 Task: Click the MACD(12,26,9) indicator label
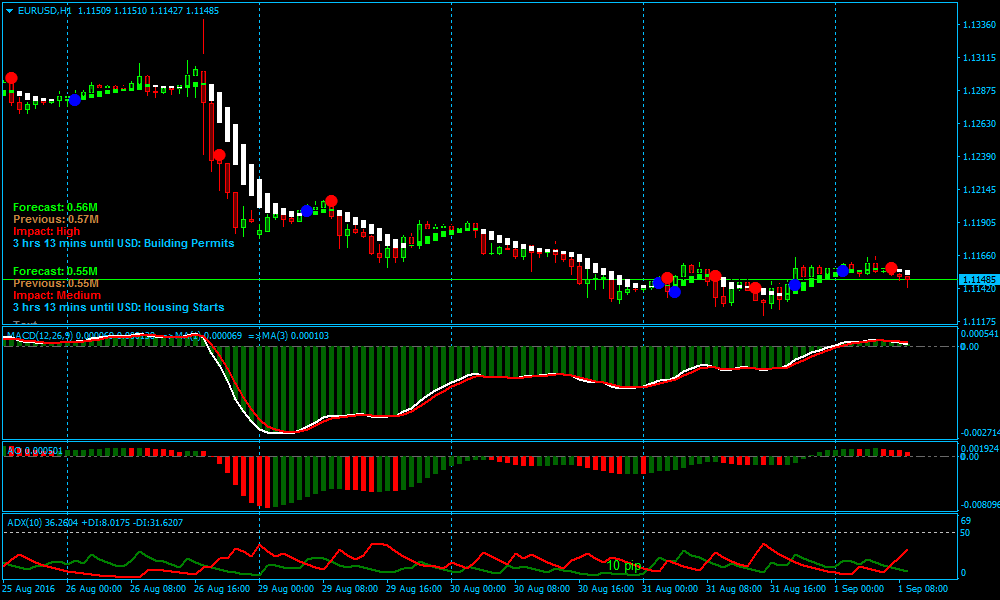point(40,335)
